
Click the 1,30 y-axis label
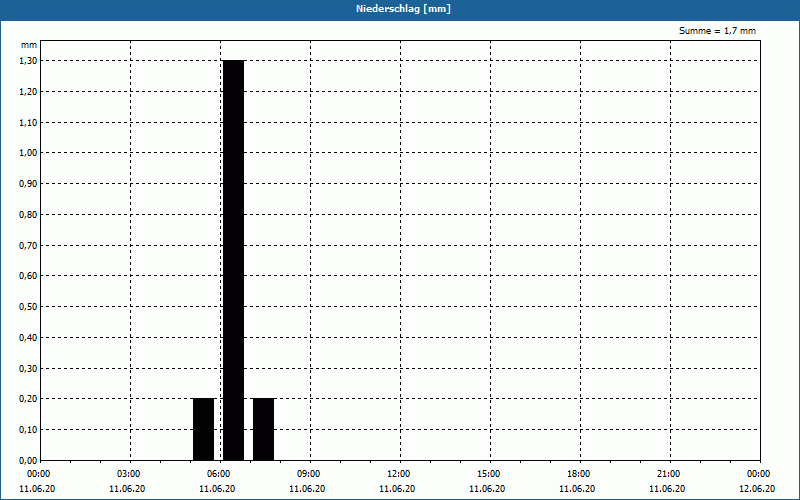[x=28, y=61]
